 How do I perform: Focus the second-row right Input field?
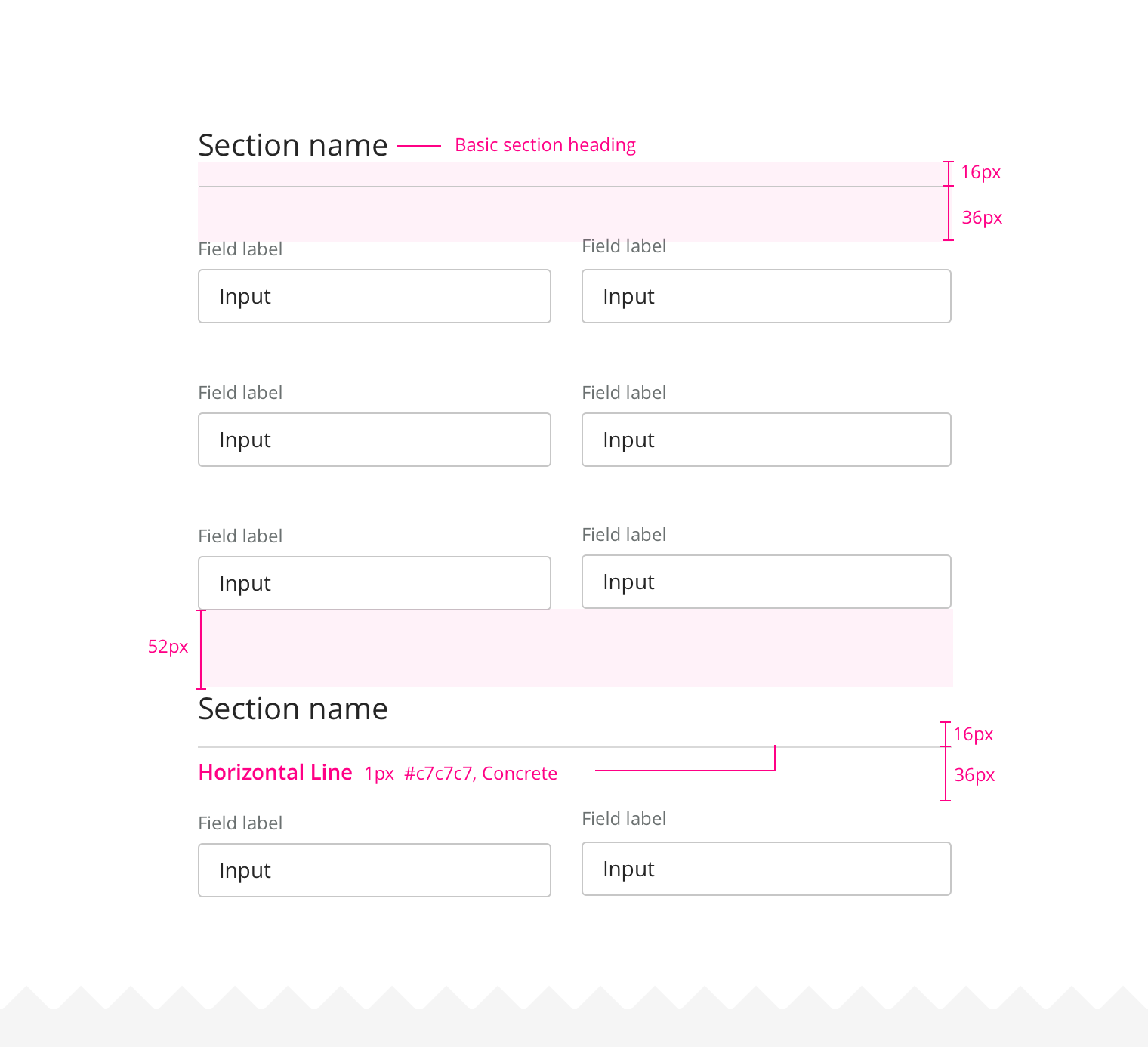(x=766, y=440)
